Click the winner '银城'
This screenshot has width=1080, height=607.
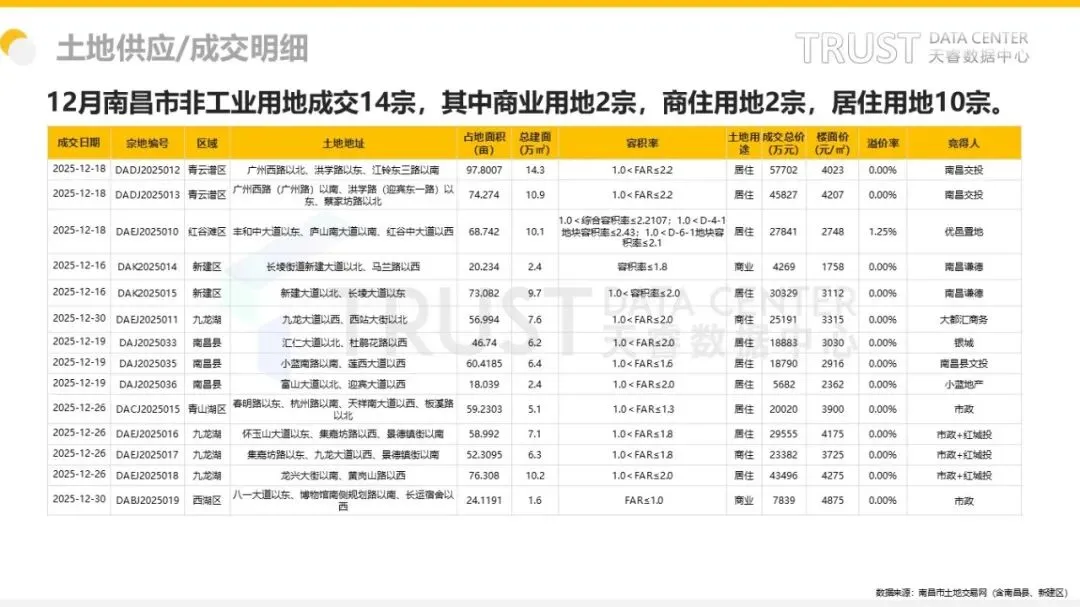click(964, 342)
